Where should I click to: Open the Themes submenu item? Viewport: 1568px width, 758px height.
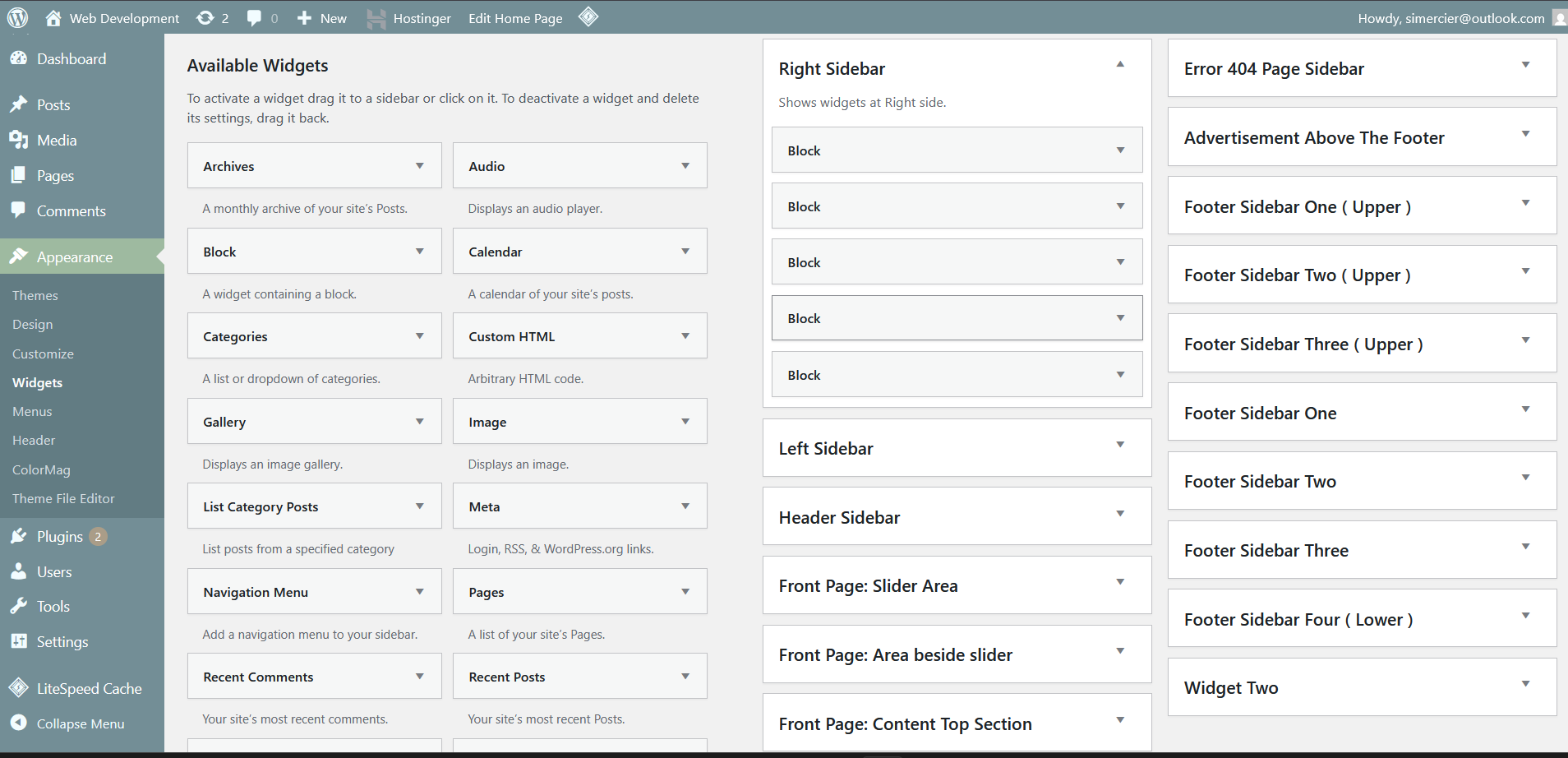click(x=35, y=295)
